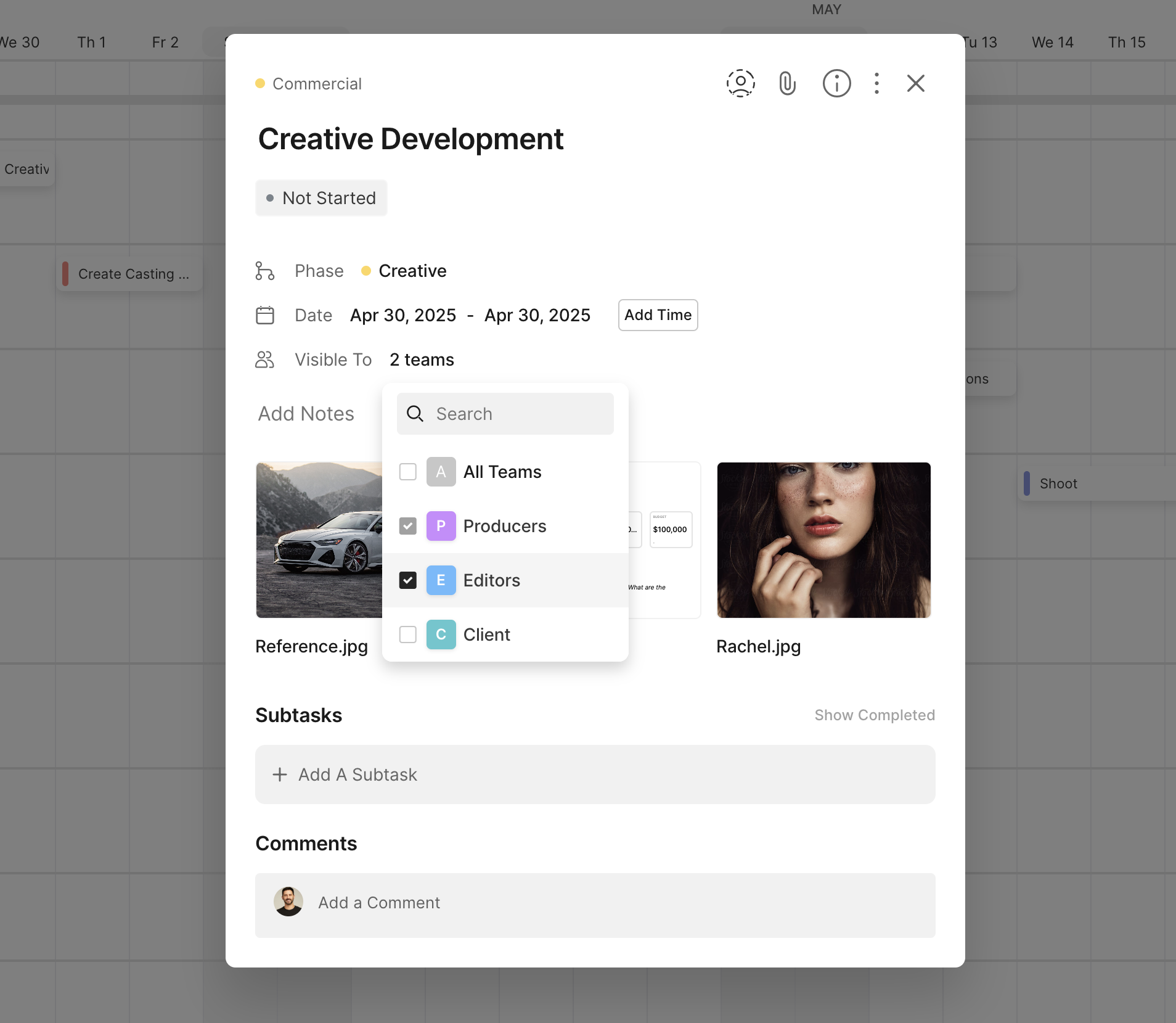Open the three-dot more options menu
The height and width of the screenshot is (1023, 1176).
click(x=876, y=83)
